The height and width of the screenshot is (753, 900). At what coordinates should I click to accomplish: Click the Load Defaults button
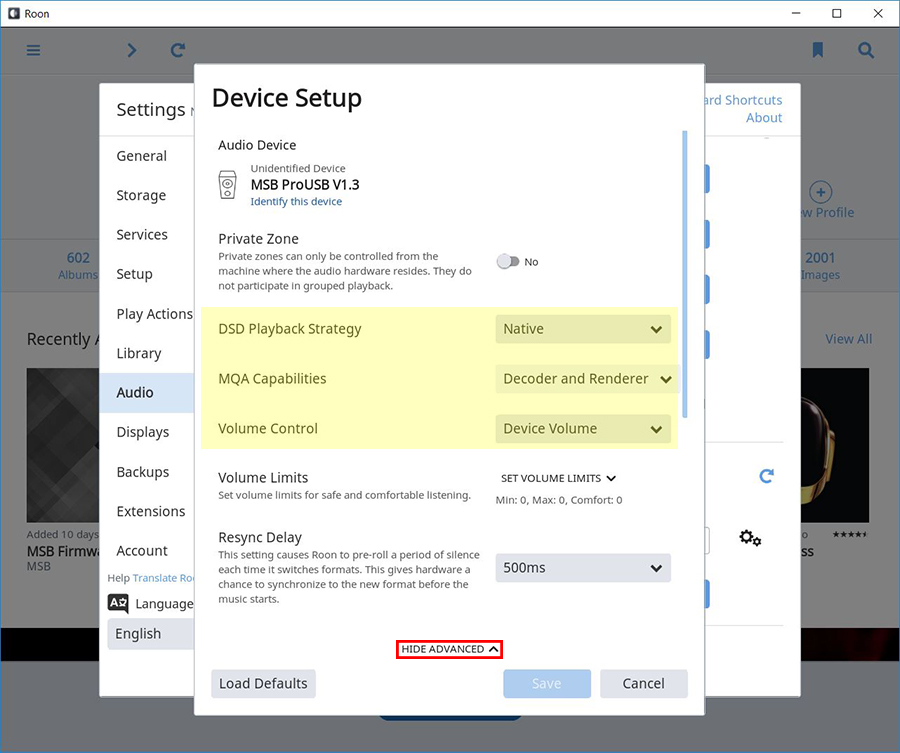coord(263,684)
